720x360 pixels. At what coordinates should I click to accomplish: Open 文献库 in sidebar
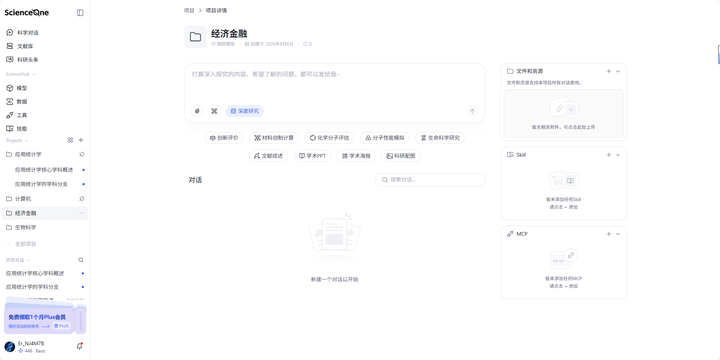[x=25, y=46]
